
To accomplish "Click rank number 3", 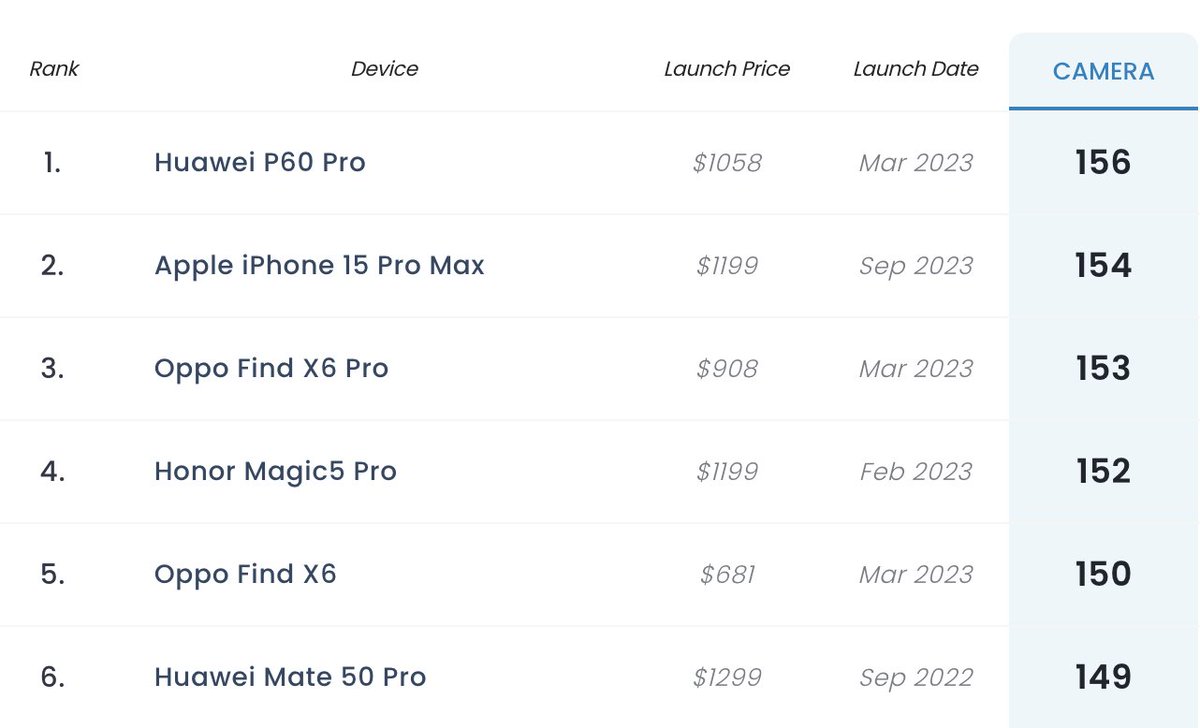I will pyautogui.click(x=52, y=368).
